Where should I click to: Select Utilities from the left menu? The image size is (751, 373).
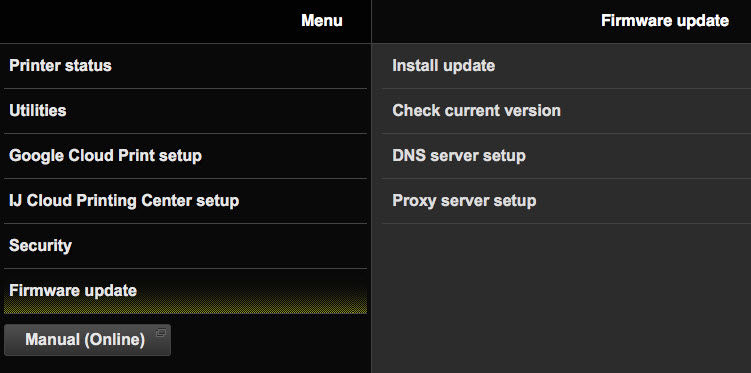[185, 111]
